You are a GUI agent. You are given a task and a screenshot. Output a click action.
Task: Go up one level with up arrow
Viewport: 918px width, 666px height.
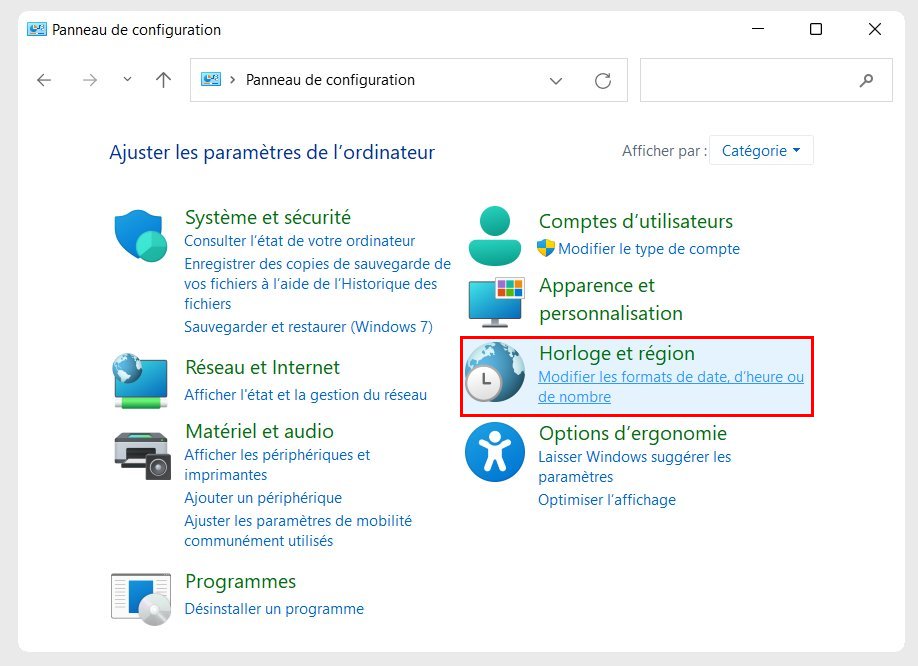tap(164, 80)
